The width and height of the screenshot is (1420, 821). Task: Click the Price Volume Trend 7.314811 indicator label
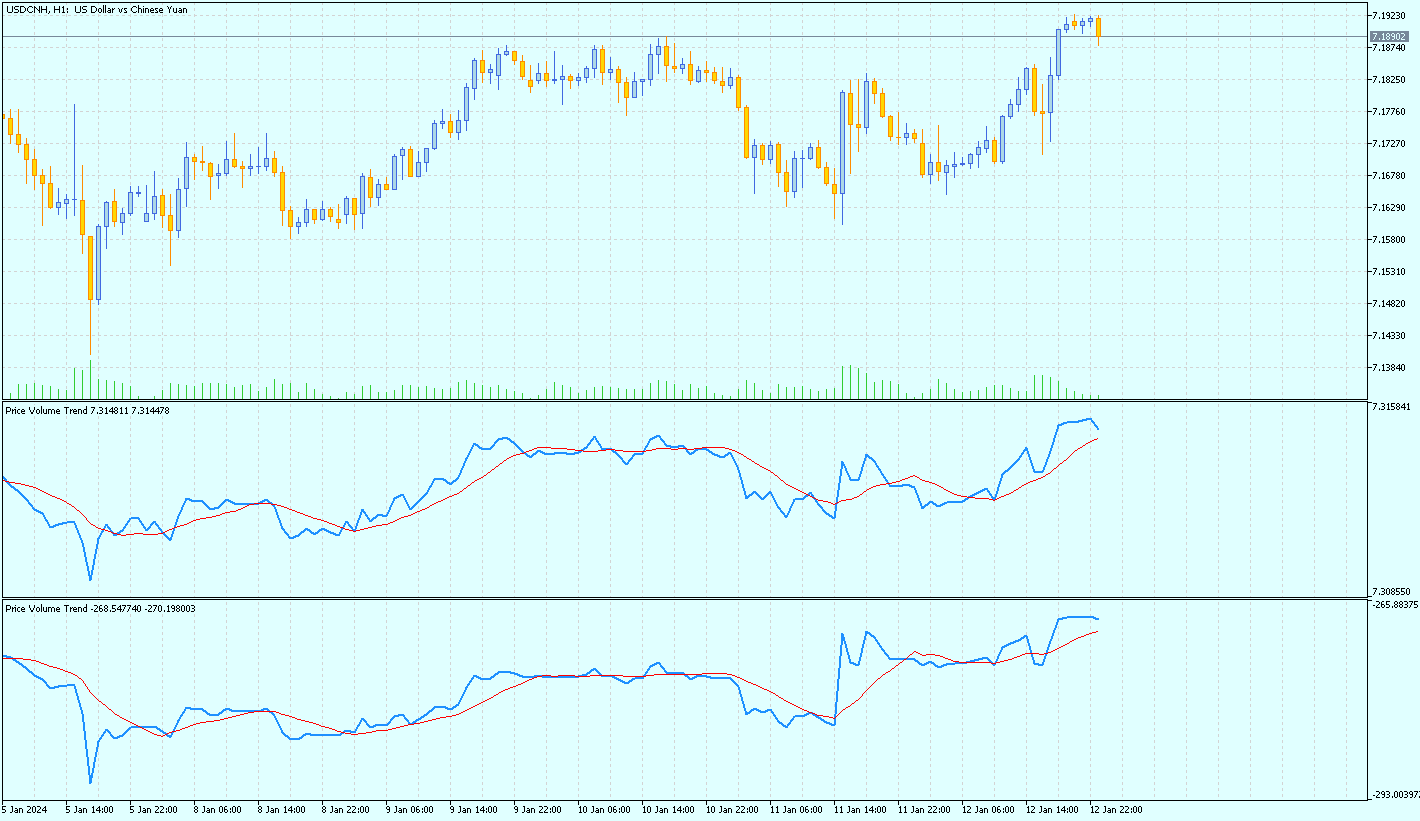pos(87,411)
